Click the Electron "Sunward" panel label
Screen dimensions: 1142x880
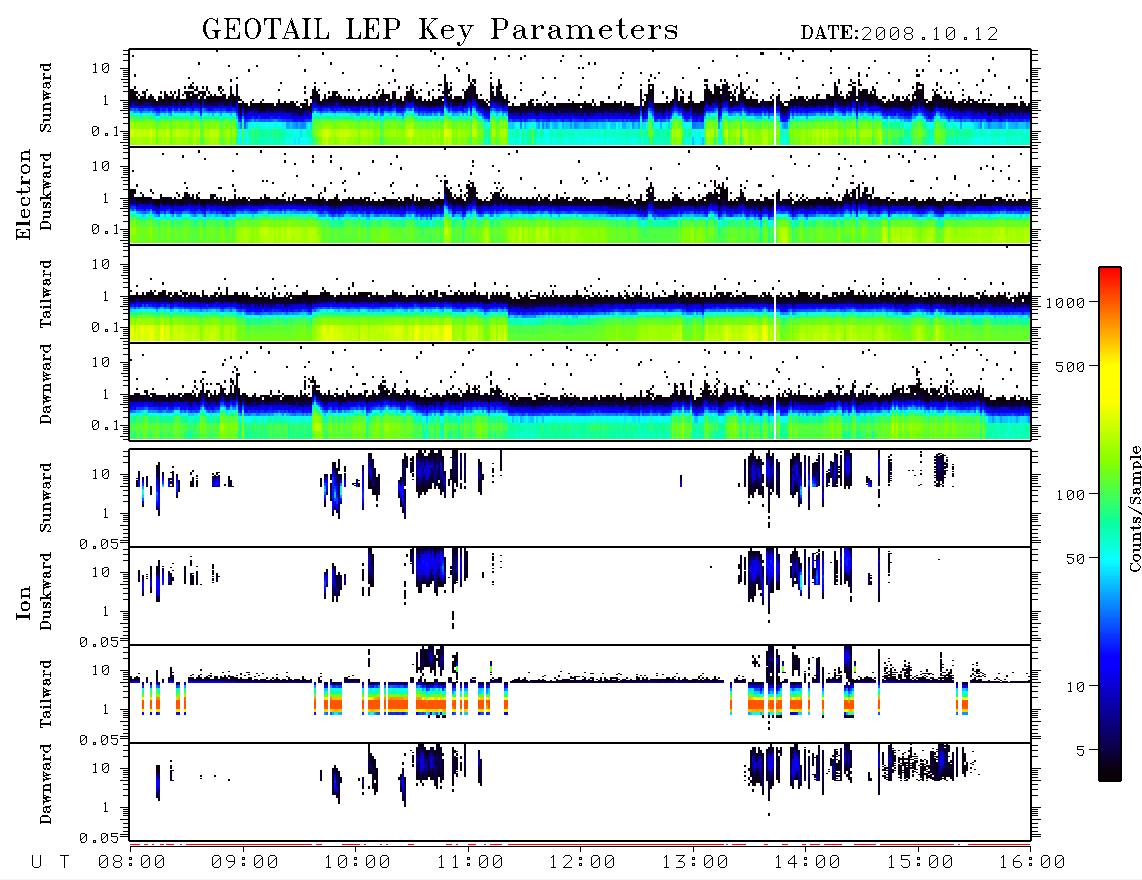coord(46,98)
